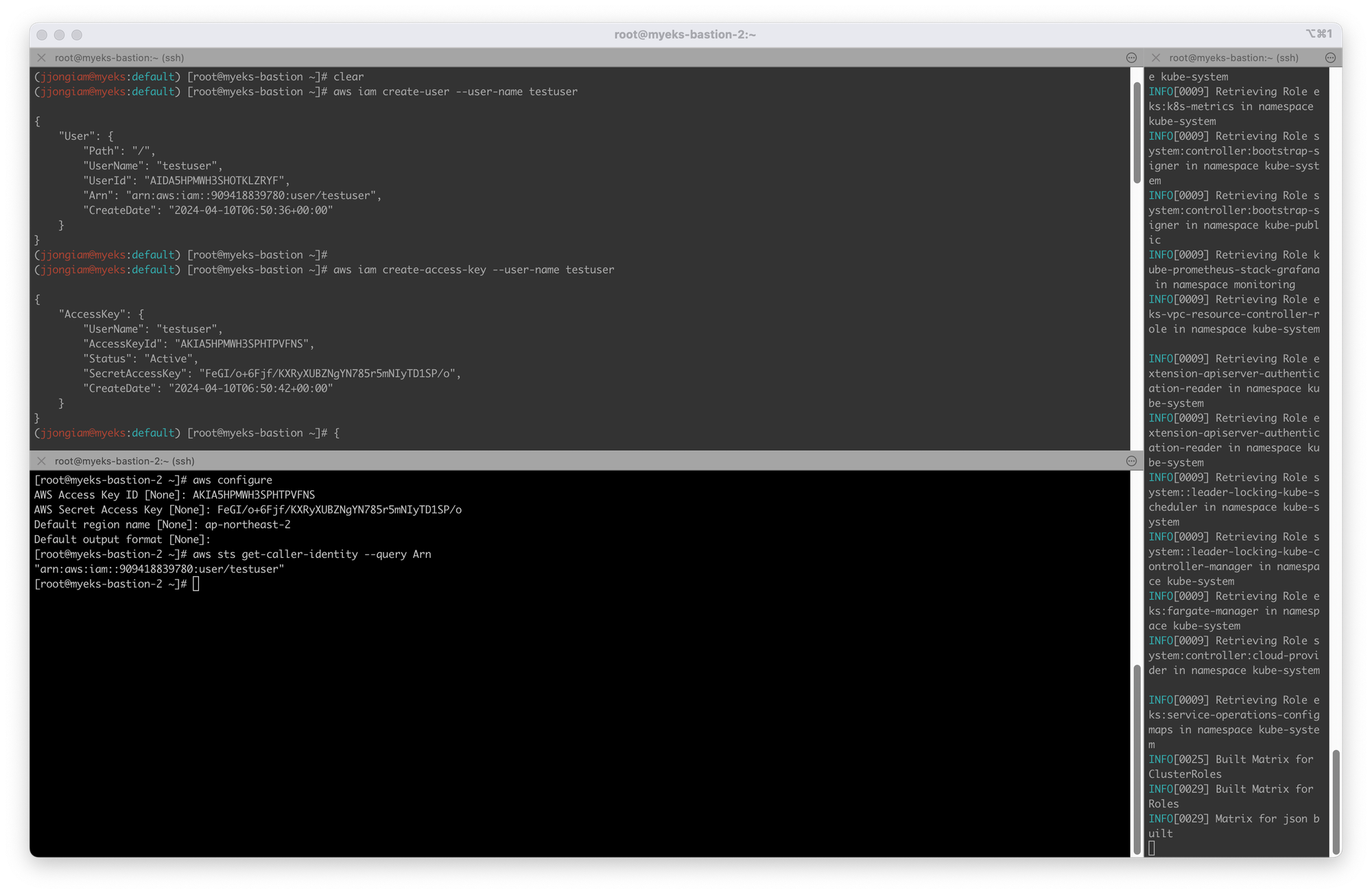Click the ⌥⌘1 shortcut indicator
1372x894 pixels.
(x=1318, y=34)
